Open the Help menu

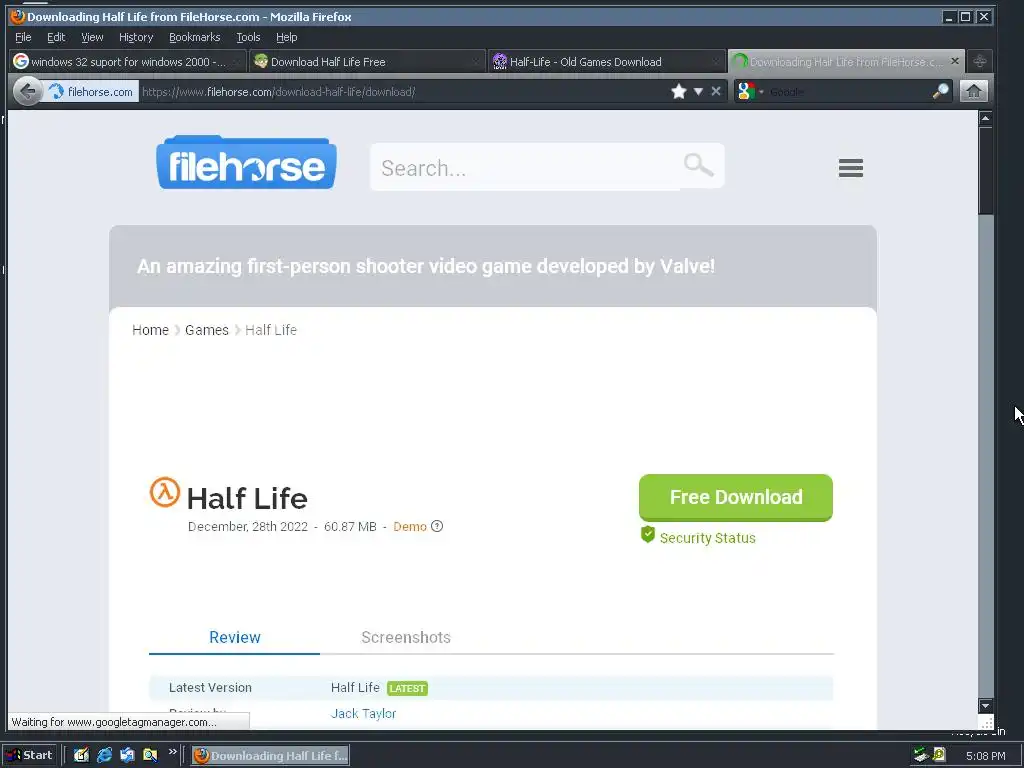pyautogui.click(x=287, y=37)
